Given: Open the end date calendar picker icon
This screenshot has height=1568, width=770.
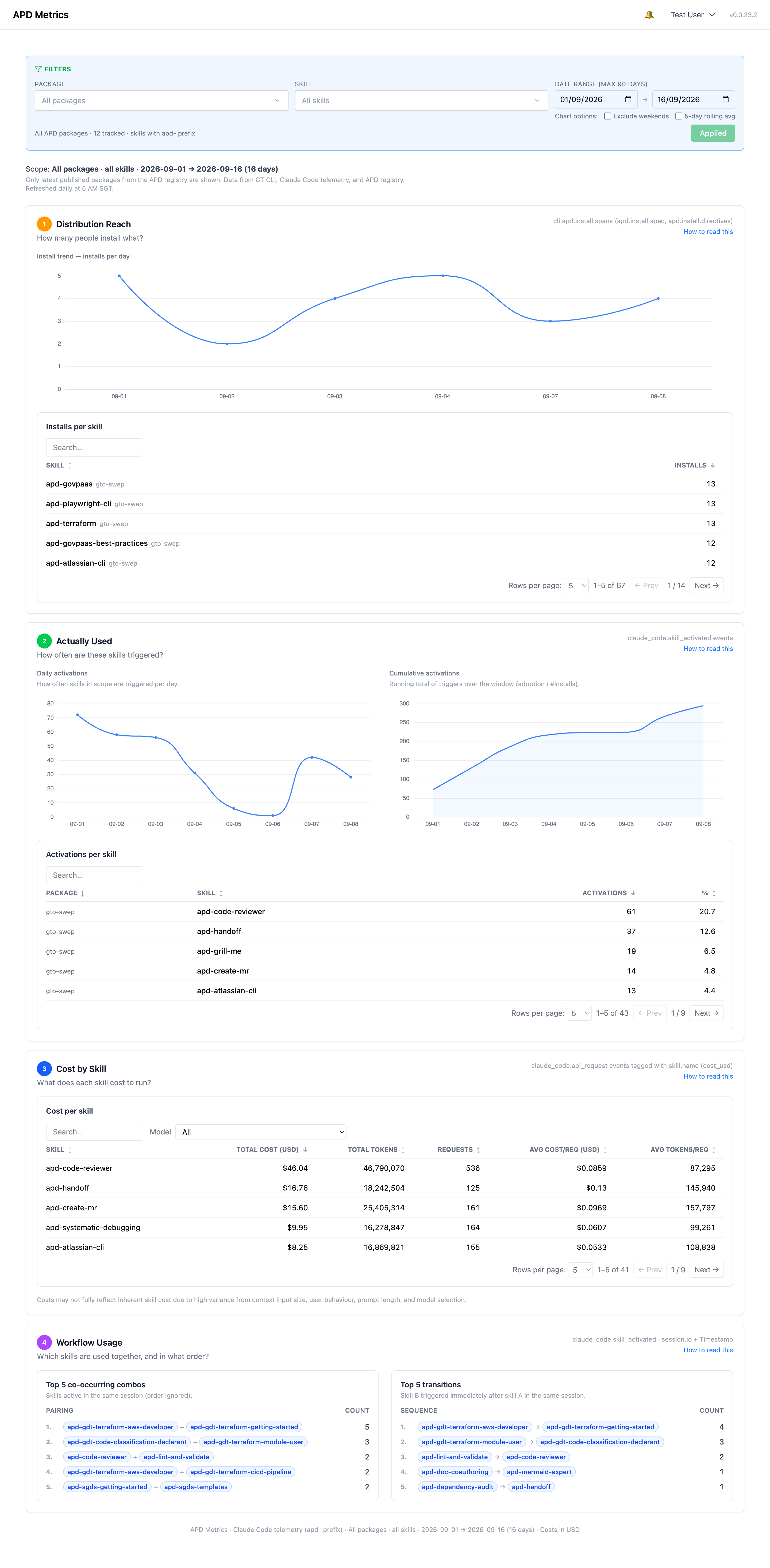Looking at the screenshot, I should [726, 99].
